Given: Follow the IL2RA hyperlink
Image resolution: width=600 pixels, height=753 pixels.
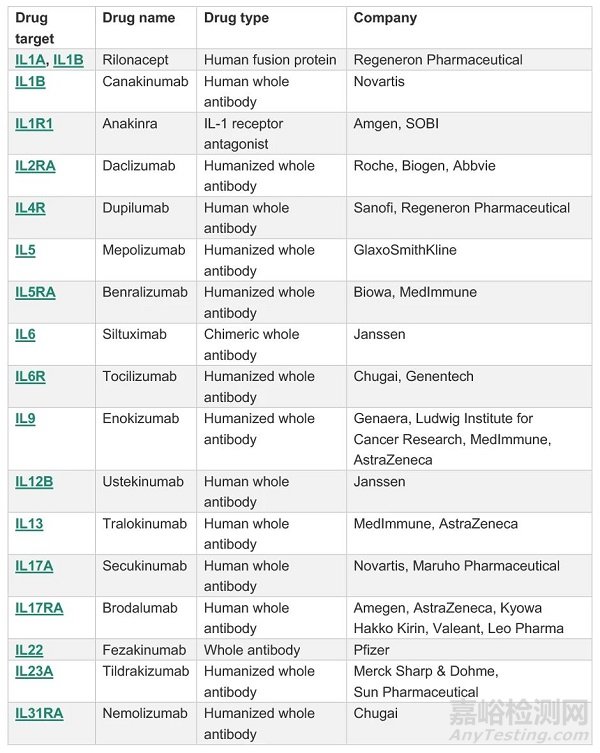Looking at the screenshot, I should click(35, 166).
